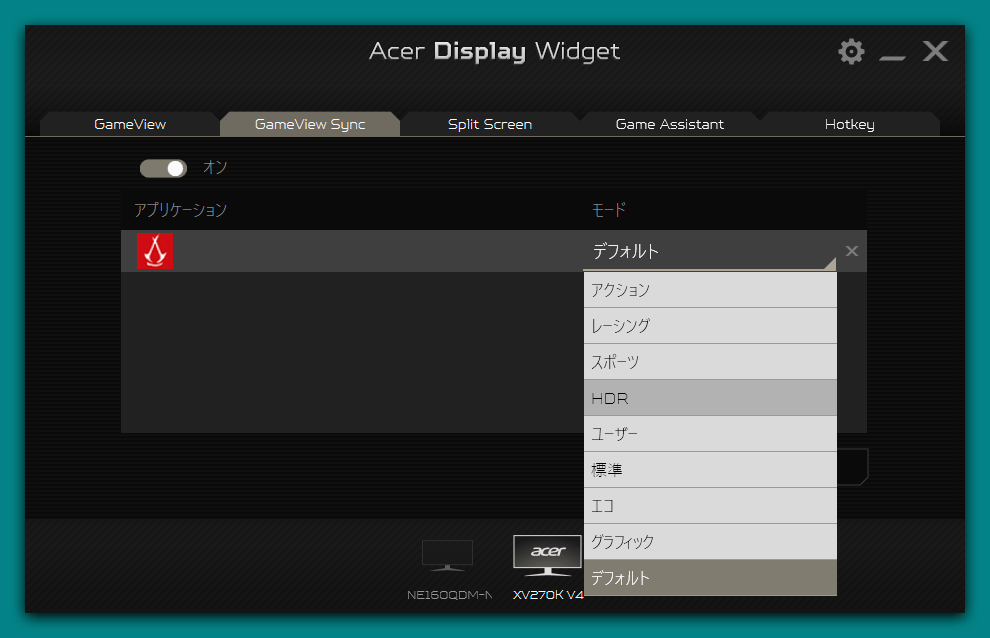The width and height of the screenshot is (990, 638).
Task: Pick the ユーザー mode option
Action: [710, 434]
